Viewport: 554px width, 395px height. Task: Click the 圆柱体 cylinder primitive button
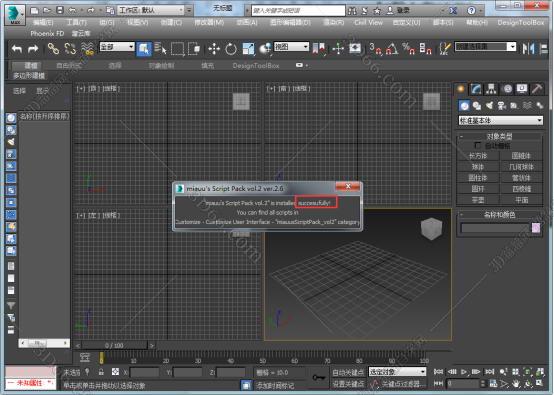point(478,178)
